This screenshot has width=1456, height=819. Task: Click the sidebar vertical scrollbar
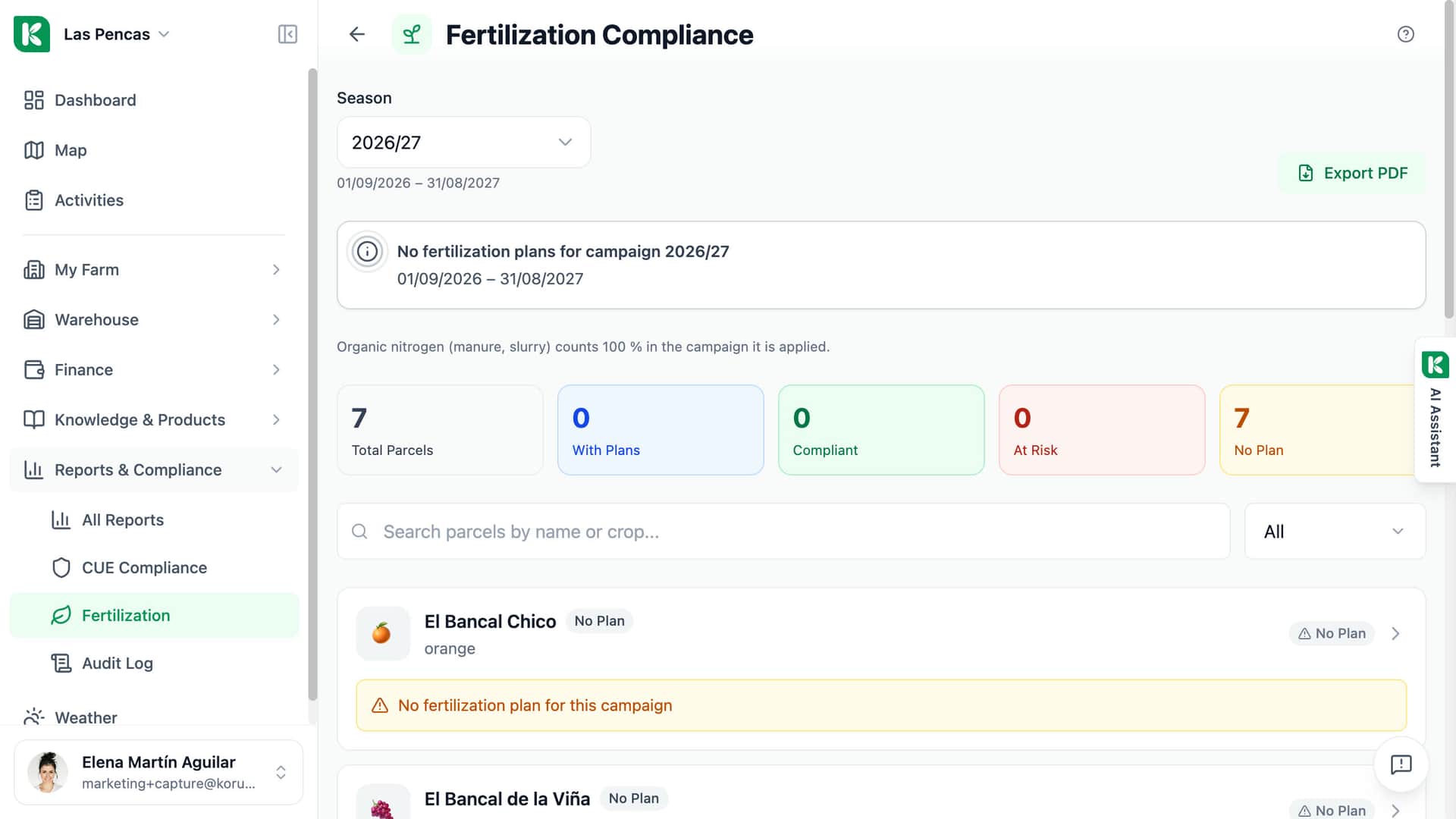[x=312, y=385]
